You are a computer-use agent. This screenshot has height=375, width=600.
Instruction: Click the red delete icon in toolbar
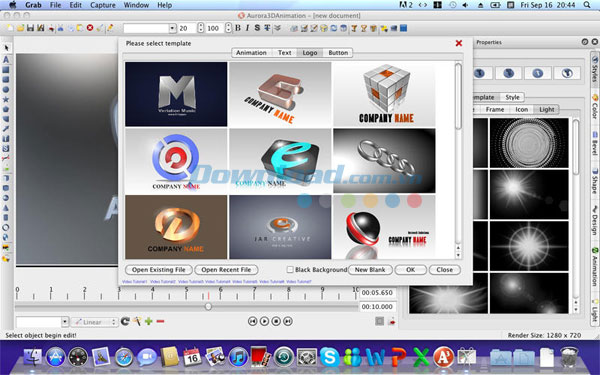click(x=90, y=28)
